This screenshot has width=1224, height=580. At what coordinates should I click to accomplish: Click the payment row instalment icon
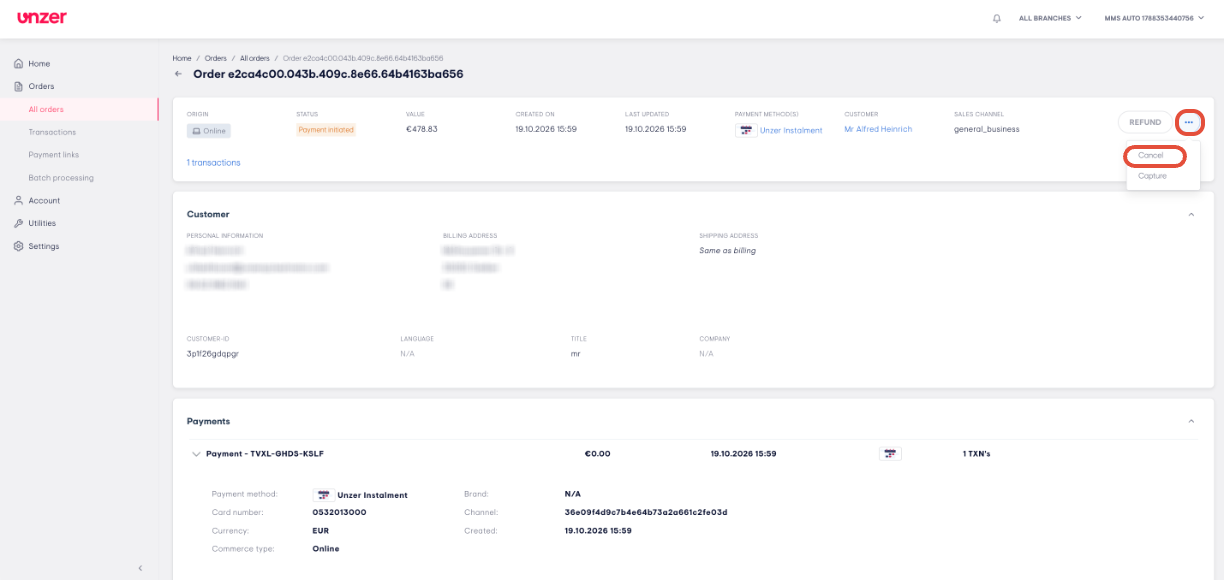[x=890, y=454]
